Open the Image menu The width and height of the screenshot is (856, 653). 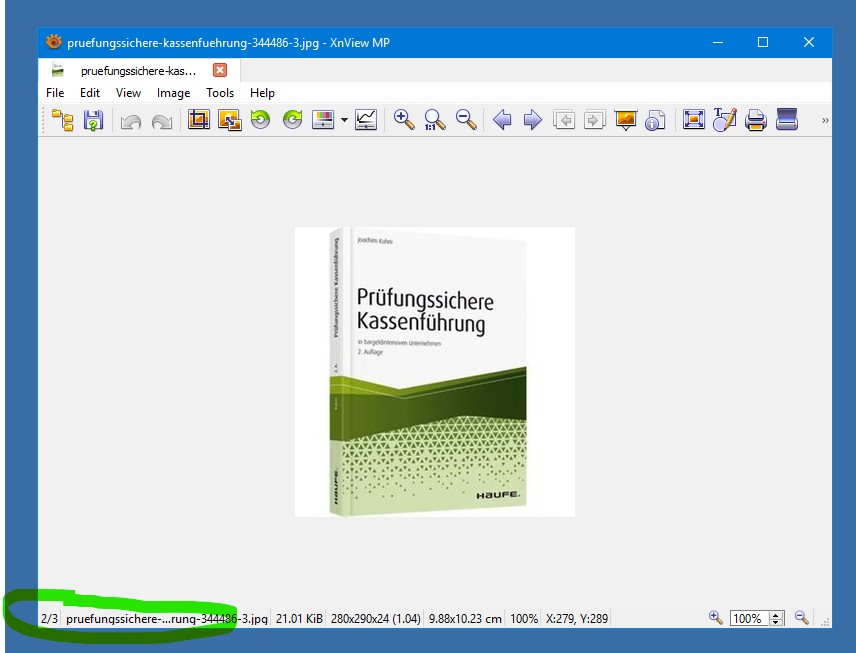coord(173,93)
